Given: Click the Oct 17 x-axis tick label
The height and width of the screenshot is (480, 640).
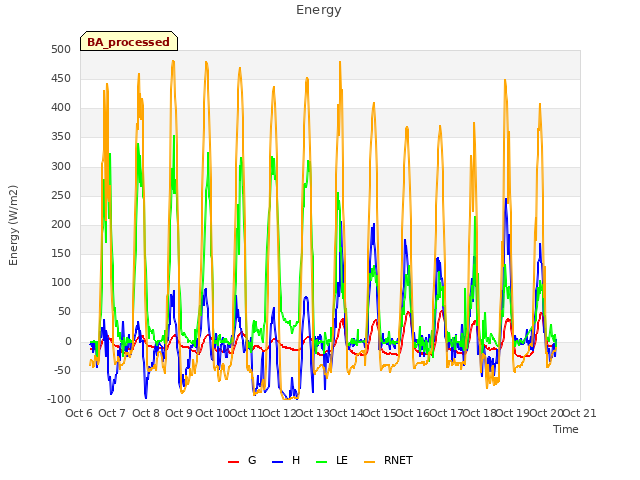Looking at the screenshot, I should pos(446,413).
